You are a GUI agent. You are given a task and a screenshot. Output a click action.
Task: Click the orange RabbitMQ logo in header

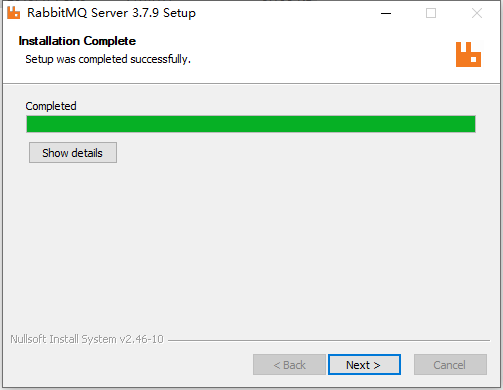click(x=468, y=54)
